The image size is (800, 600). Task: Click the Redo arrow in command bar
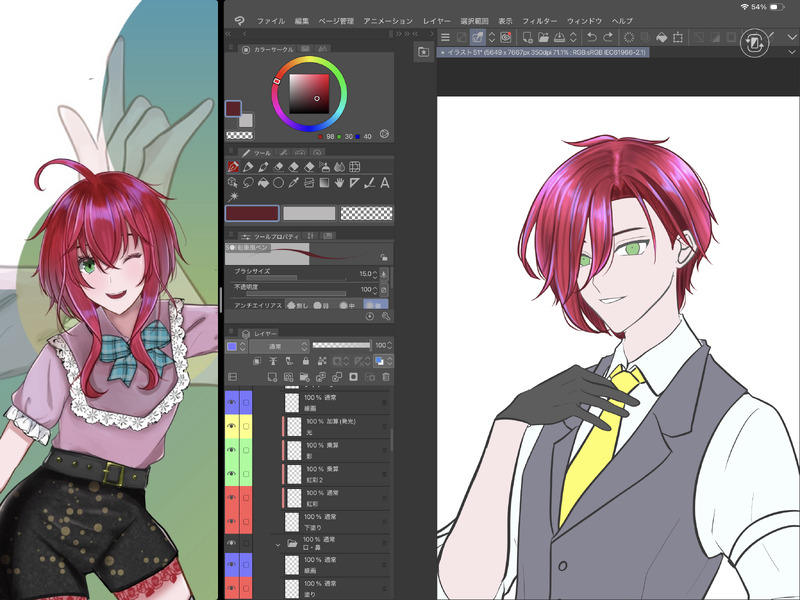point(608,37)
